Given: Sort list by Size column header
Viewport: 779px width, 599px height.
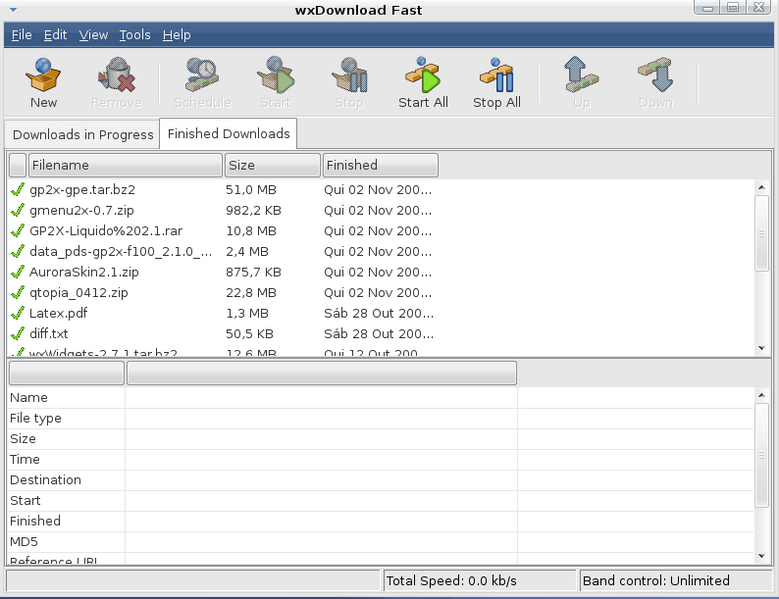Looking at the screenshot, I should coord(271,165).
